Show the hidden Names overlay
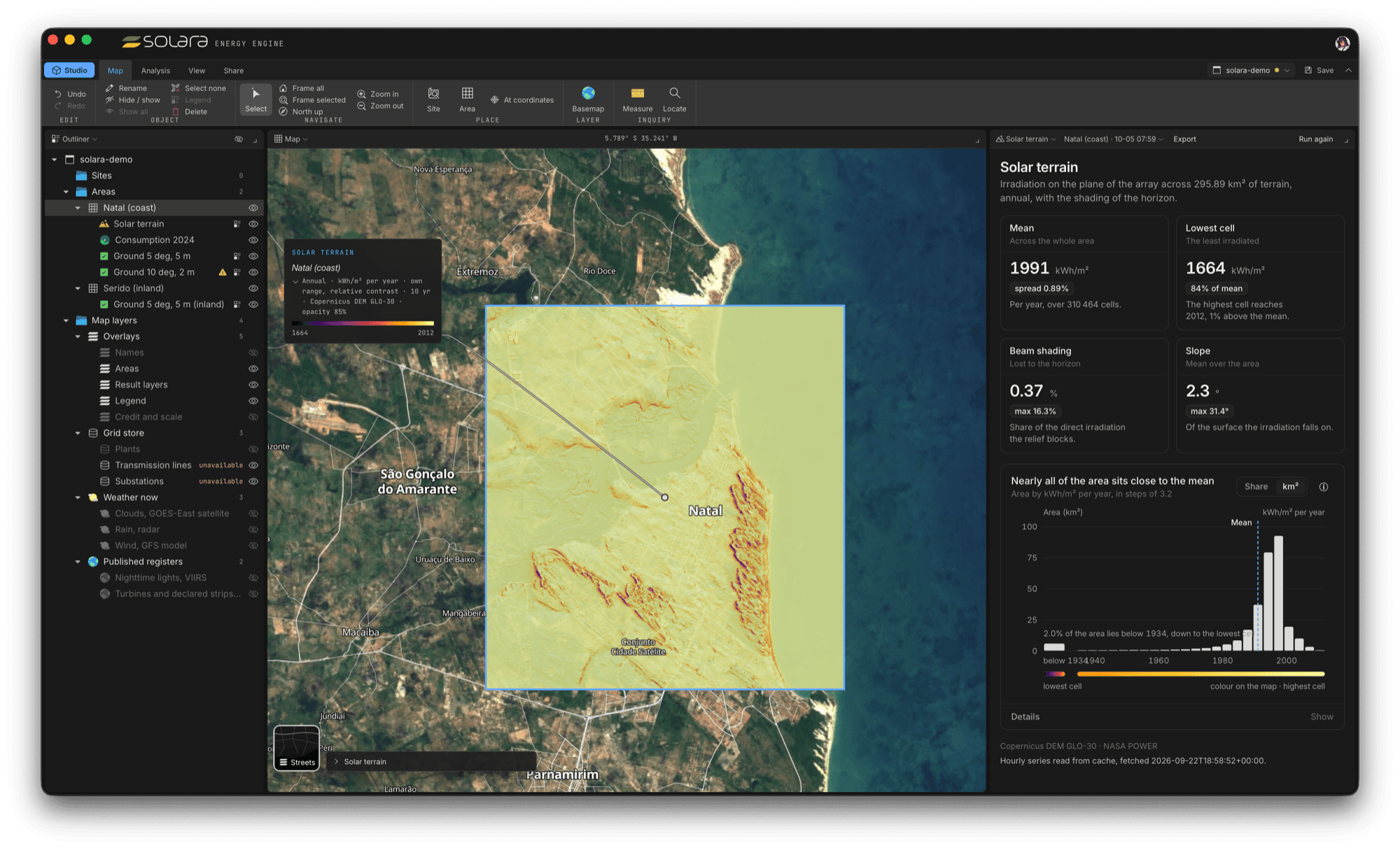 pos(253,353)
